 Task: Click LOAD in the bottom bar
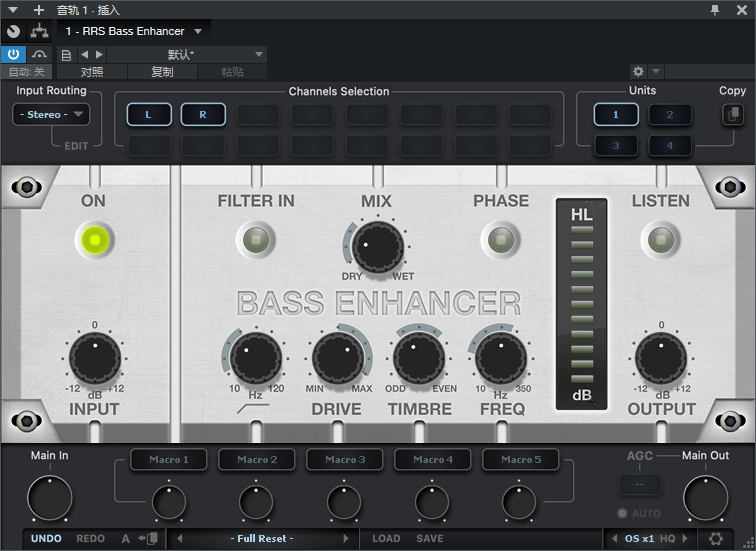tap(386, 538)
